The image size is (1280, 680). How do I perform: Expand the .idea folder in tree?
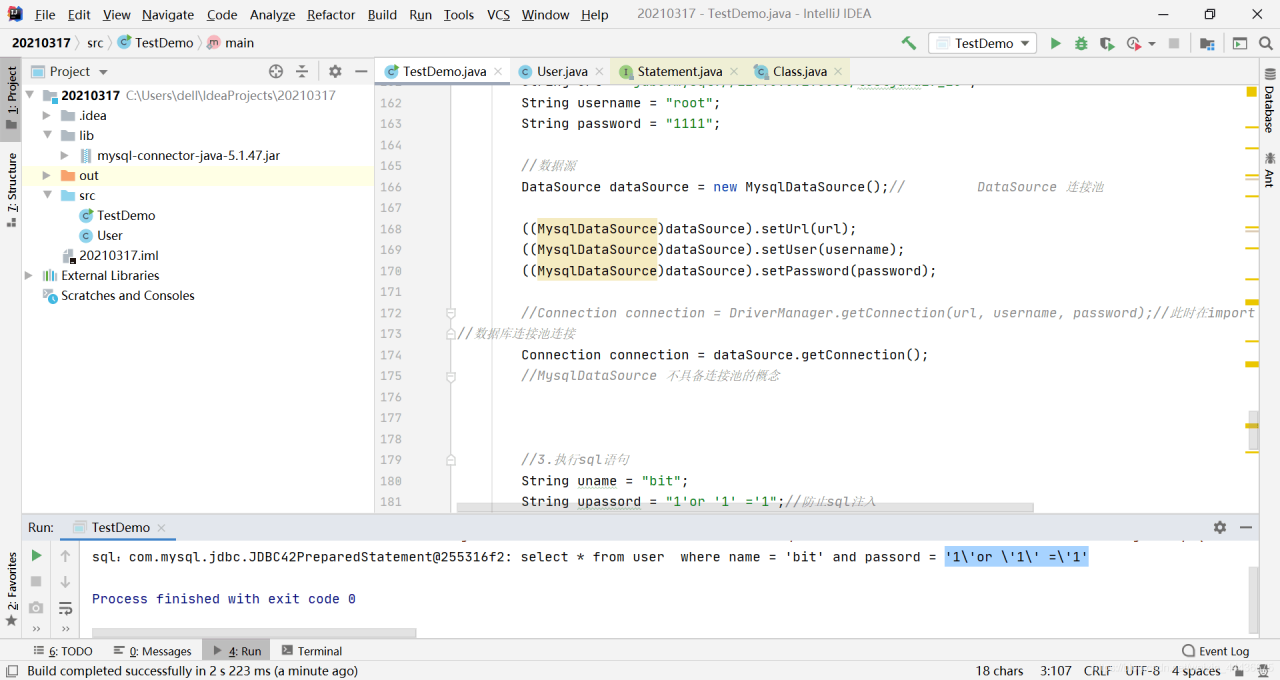coord(47,115)
